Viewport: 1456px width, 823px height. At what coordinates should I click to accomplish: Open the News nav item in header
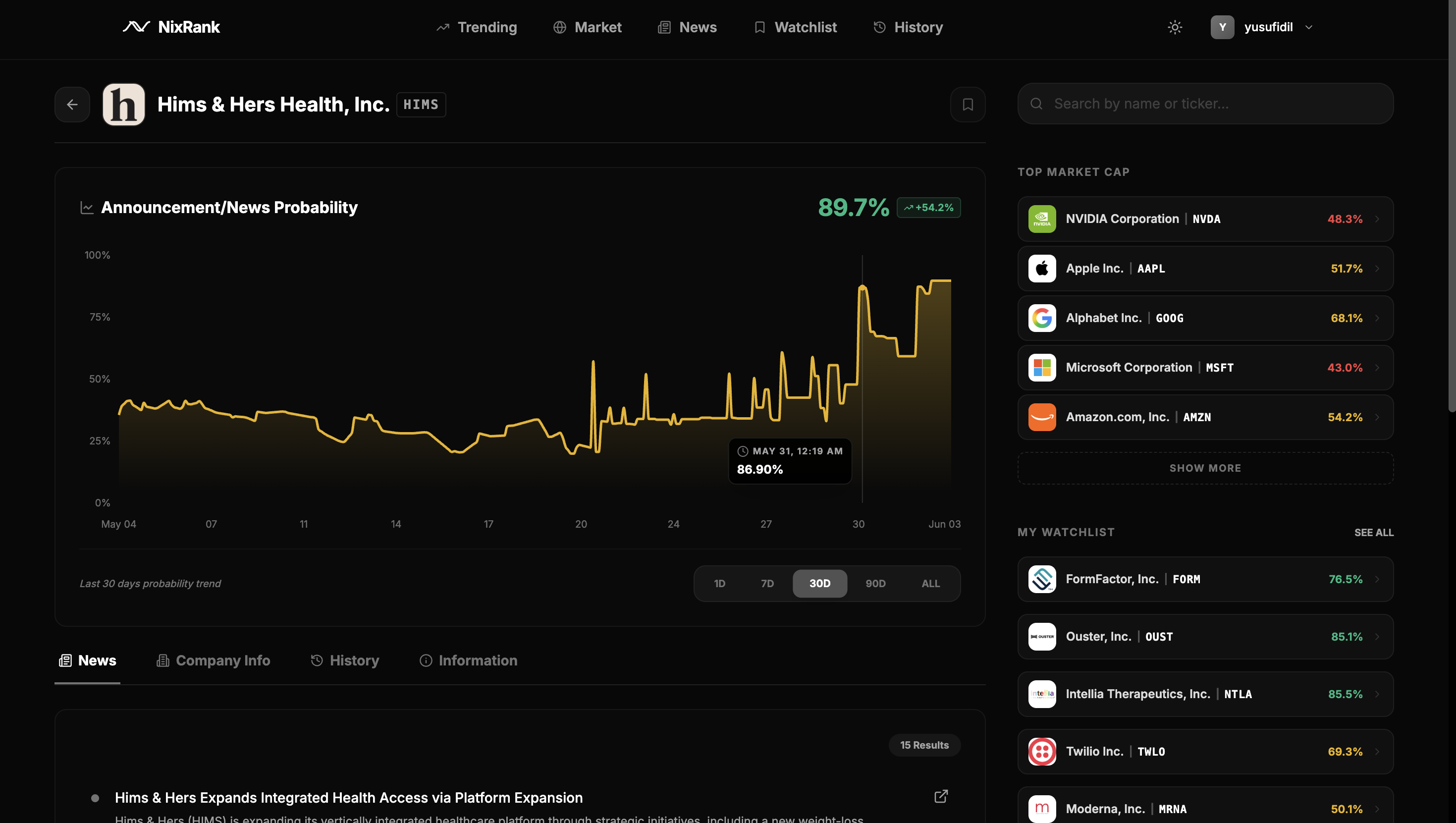click(687, 27)
